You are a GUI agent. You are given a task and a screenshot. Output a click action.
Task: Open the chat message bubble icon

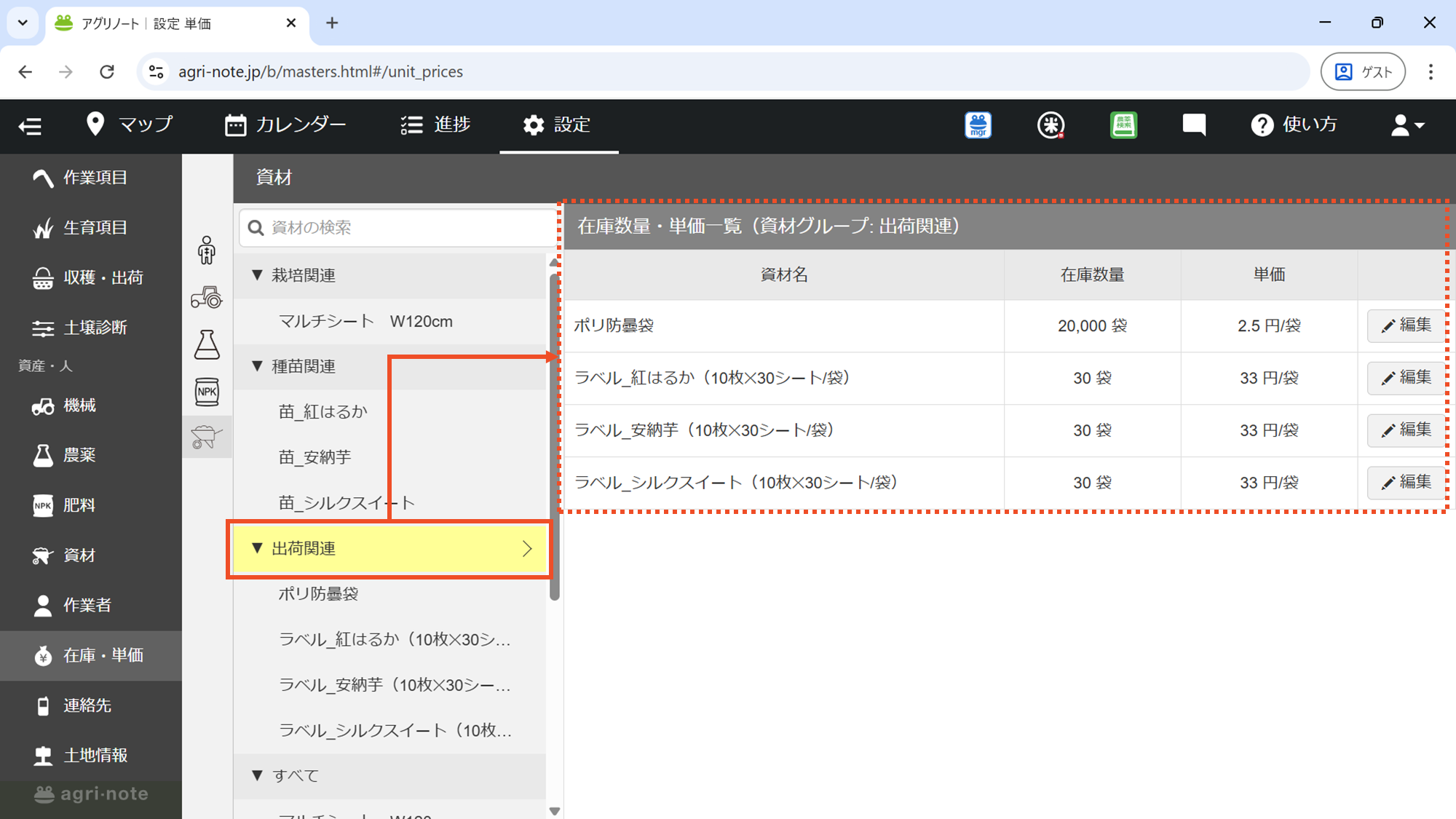tap(1194, 124)
